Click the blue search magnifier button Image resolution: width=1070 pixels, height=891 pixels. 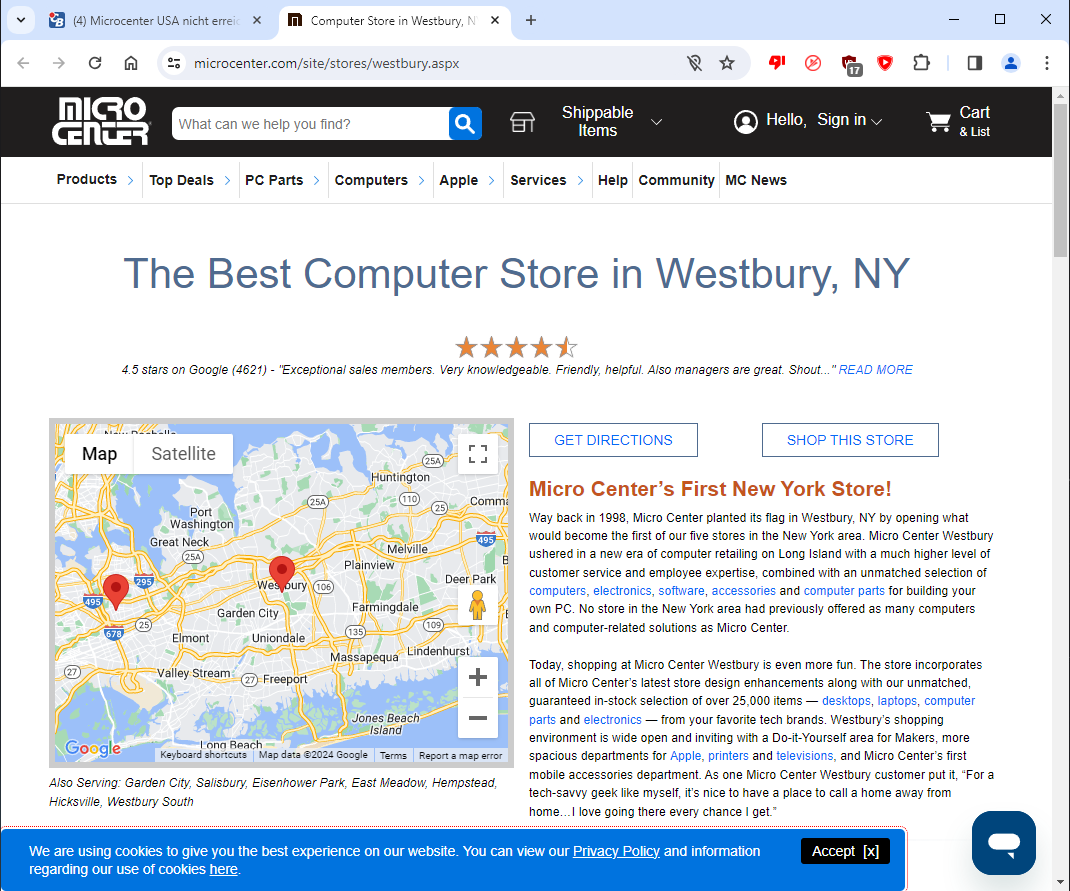click(x=465, y=123)
